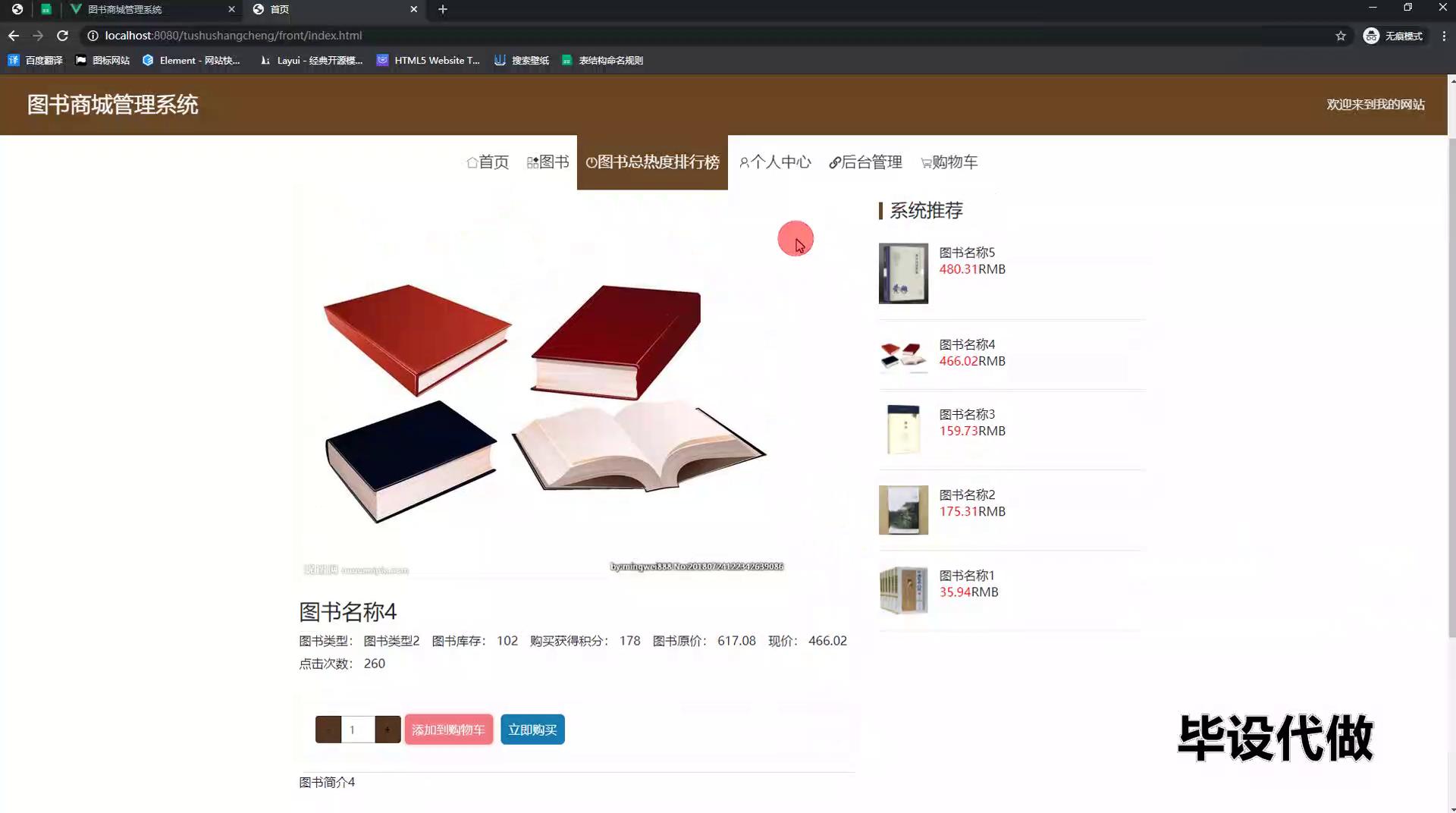Reload the page with the refresh icon
The width and height of the screenshot is (1456, 813).
coord(62,36)
